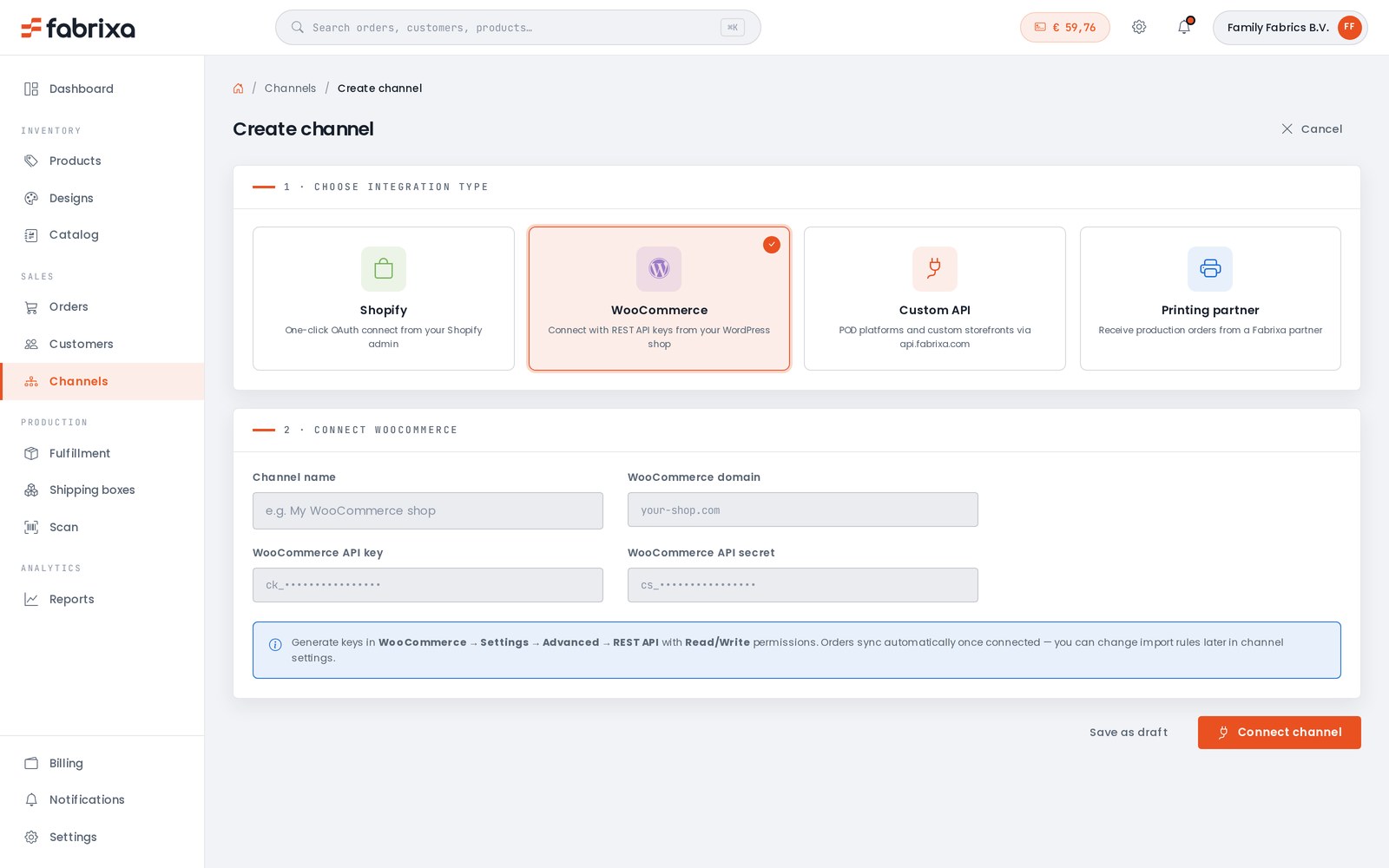Click the Channels sidebar icon
The height and width of the screenshot is (868, 1389).
[31, 381]
